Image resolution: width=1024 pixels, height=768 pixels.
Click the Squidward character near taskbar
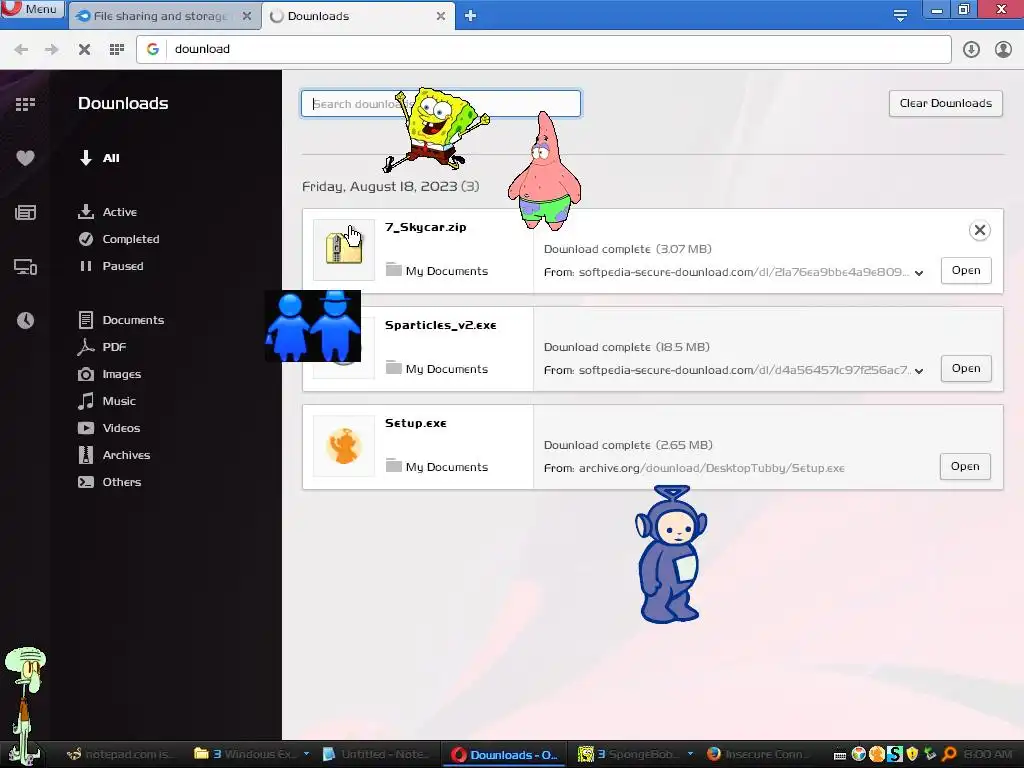pyautogui.click(x=25, y=705)
